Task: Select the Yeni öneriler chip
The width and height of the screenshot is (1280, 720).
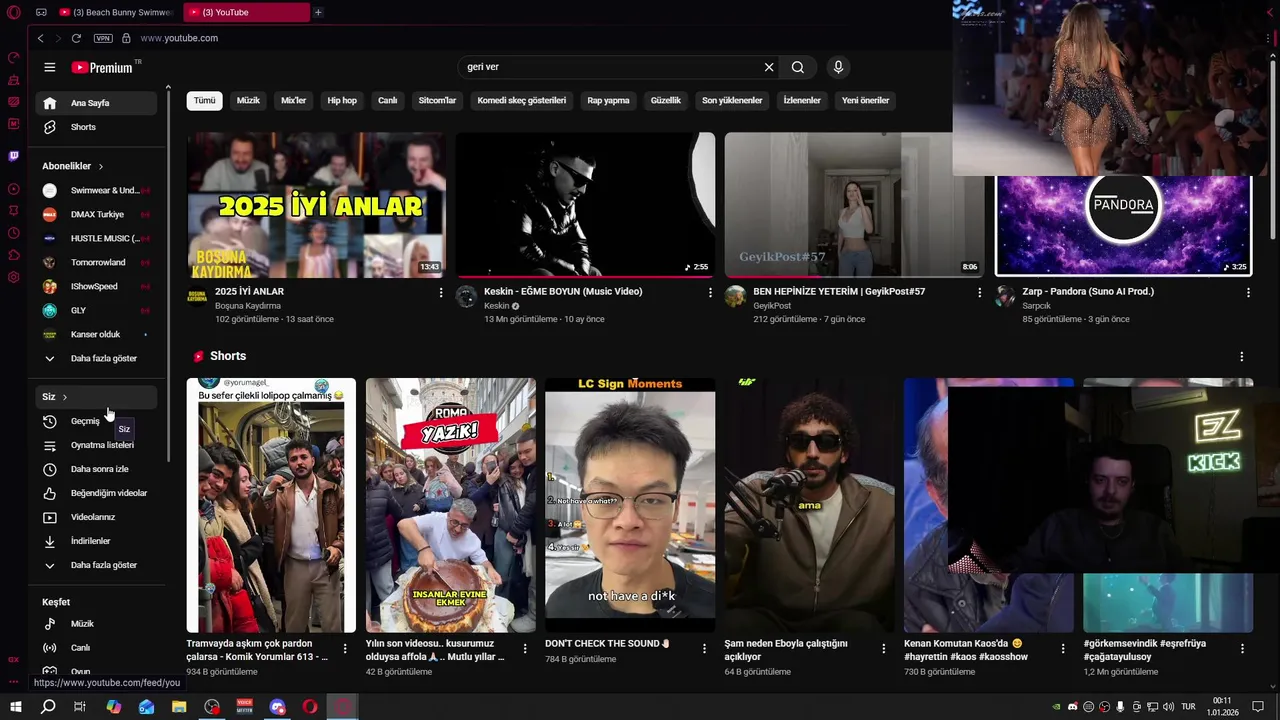Action: (x=865, y=100)
